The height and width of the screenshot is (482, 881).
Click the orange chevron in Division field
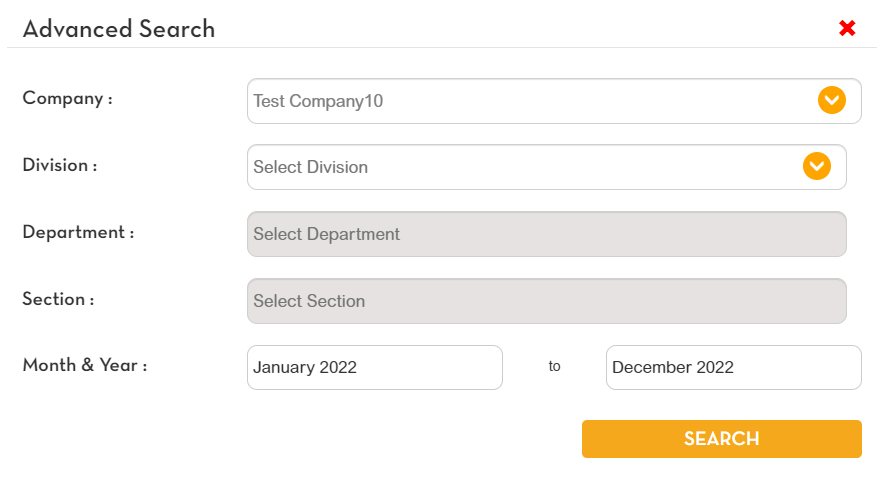pos(817,166)
